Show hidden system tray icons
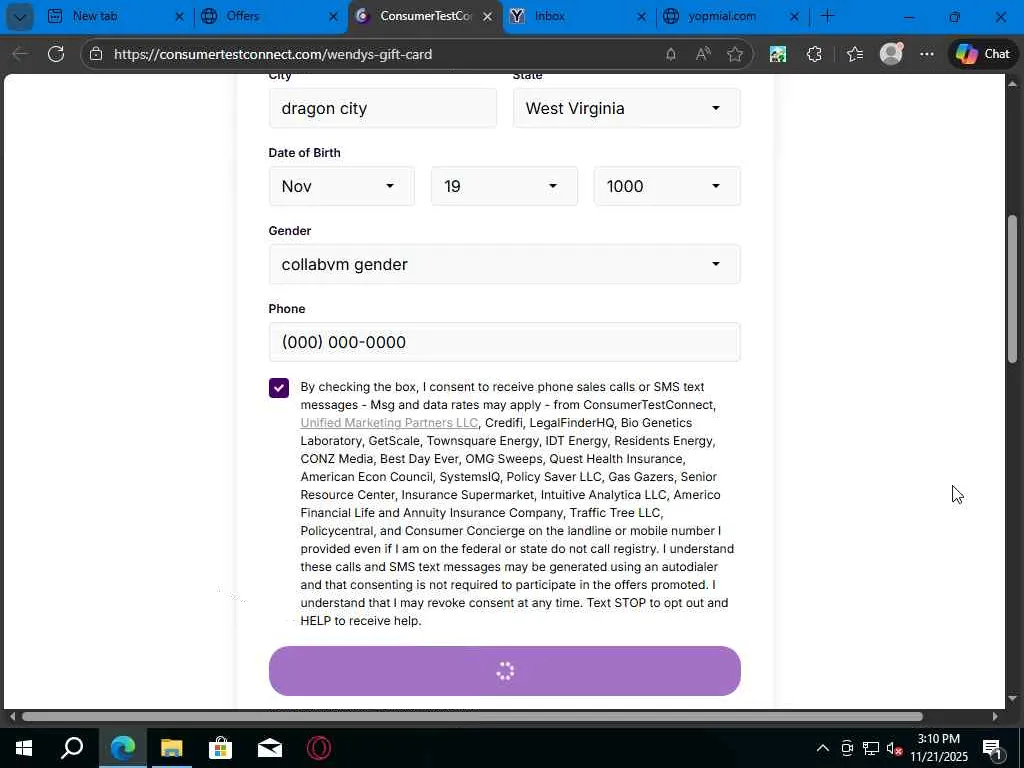Viewport: 1024px width, 768px height. click(823, 748)
